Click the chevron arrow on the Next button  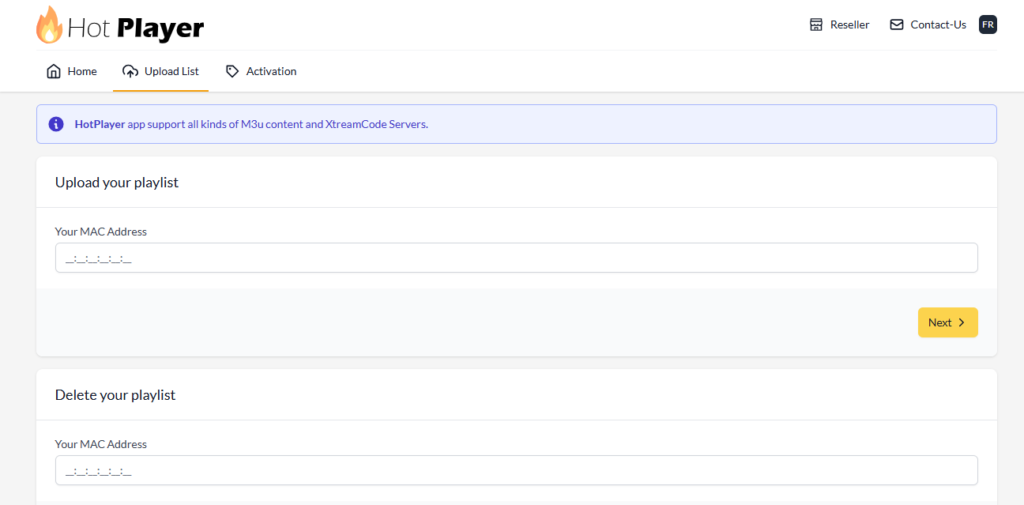tap(961, 323)
